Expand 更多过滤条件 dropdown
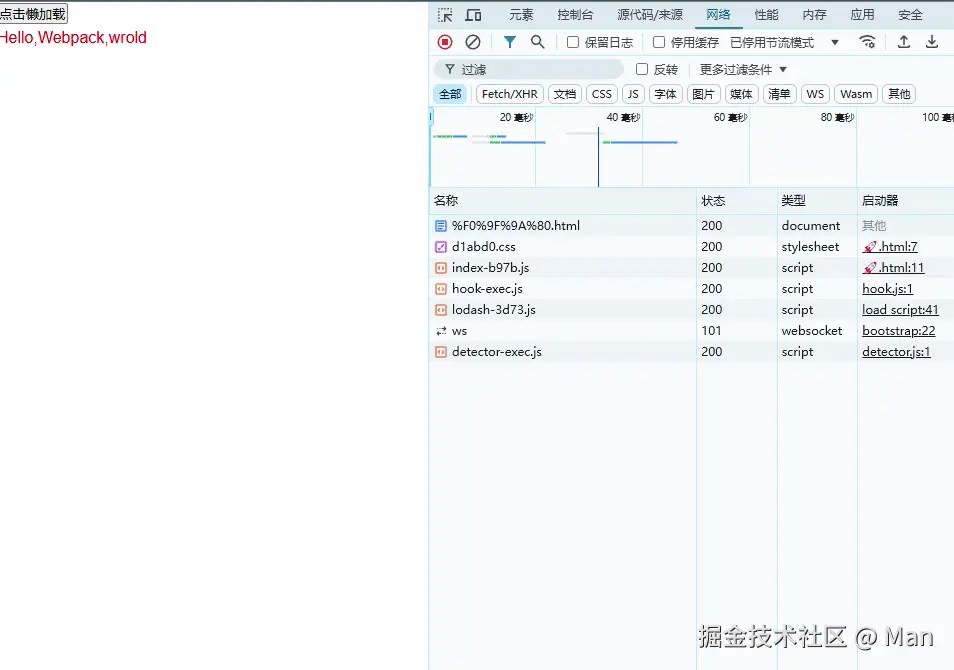The width and height of the screenshot is (954, 670). coord(743,69)
